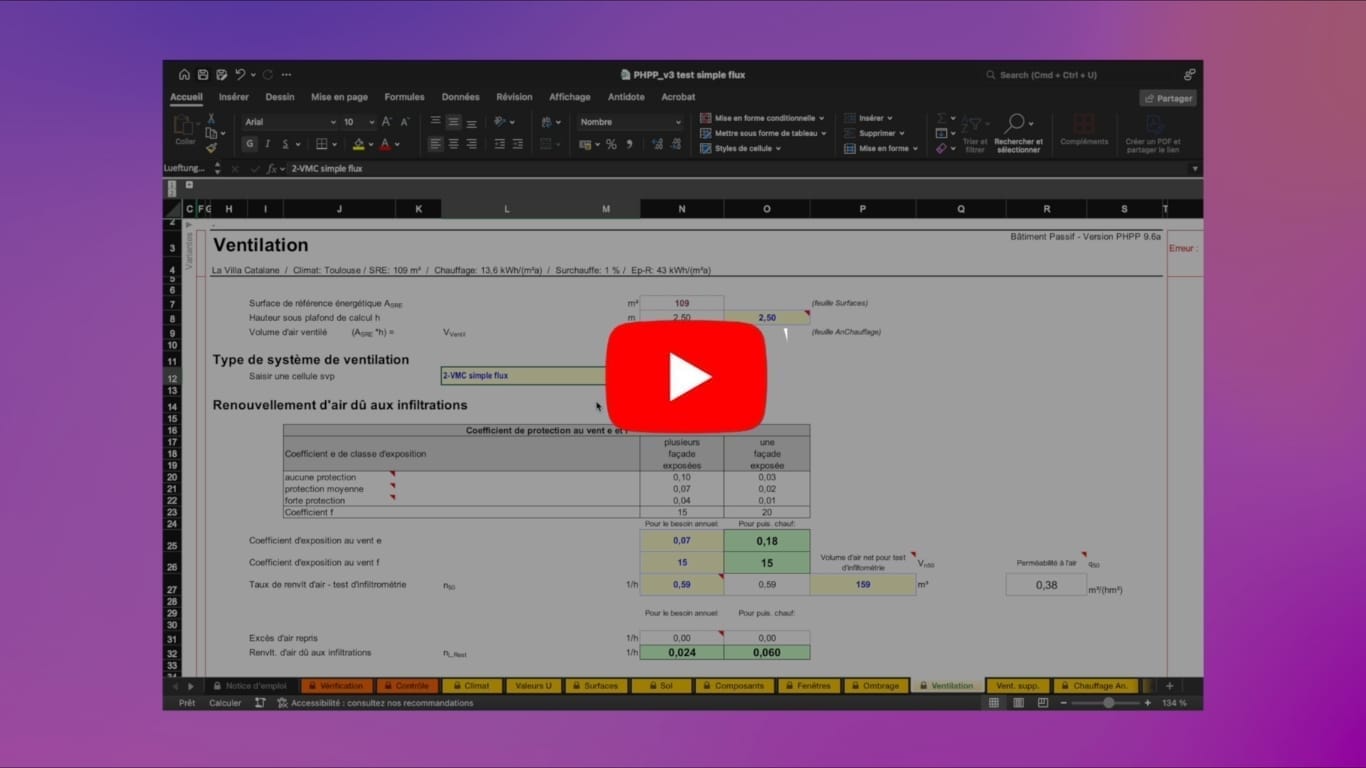This screenshot has height=768, width=1366.
Task: Click the Format Painter brush icon
Action: point(211,147)
